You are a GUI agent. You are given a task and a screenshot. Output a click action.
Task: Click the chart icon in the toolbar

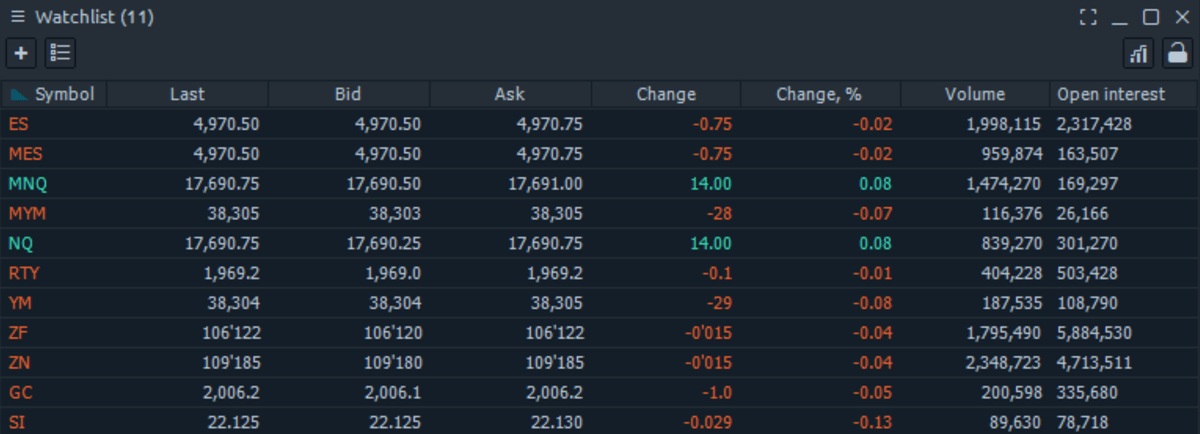click(1139, 53)
